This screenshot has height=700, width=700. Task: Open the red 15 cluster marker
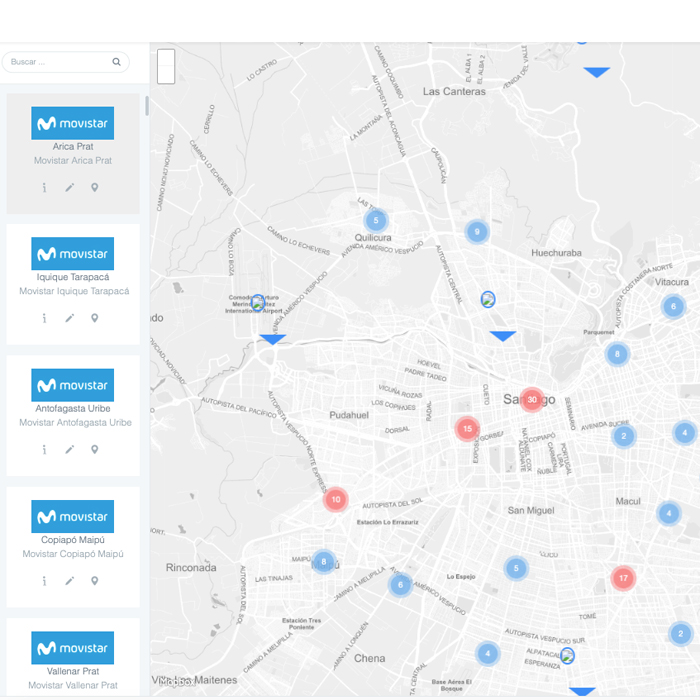pos(467,429)
